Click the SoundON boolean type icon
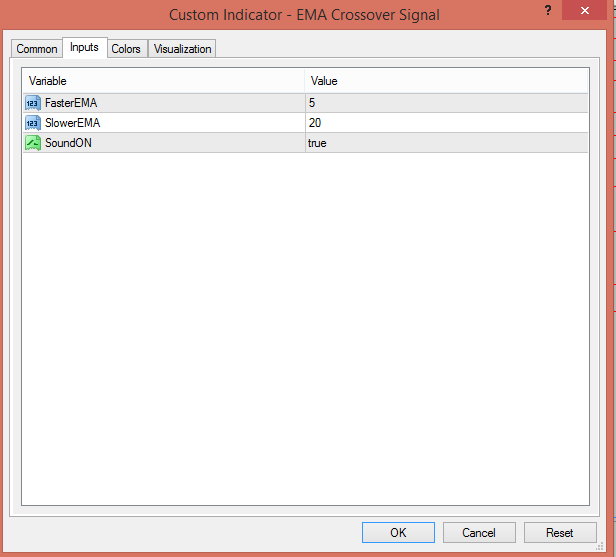The width and height of the screenshot is (616, 557). (33, 143)
